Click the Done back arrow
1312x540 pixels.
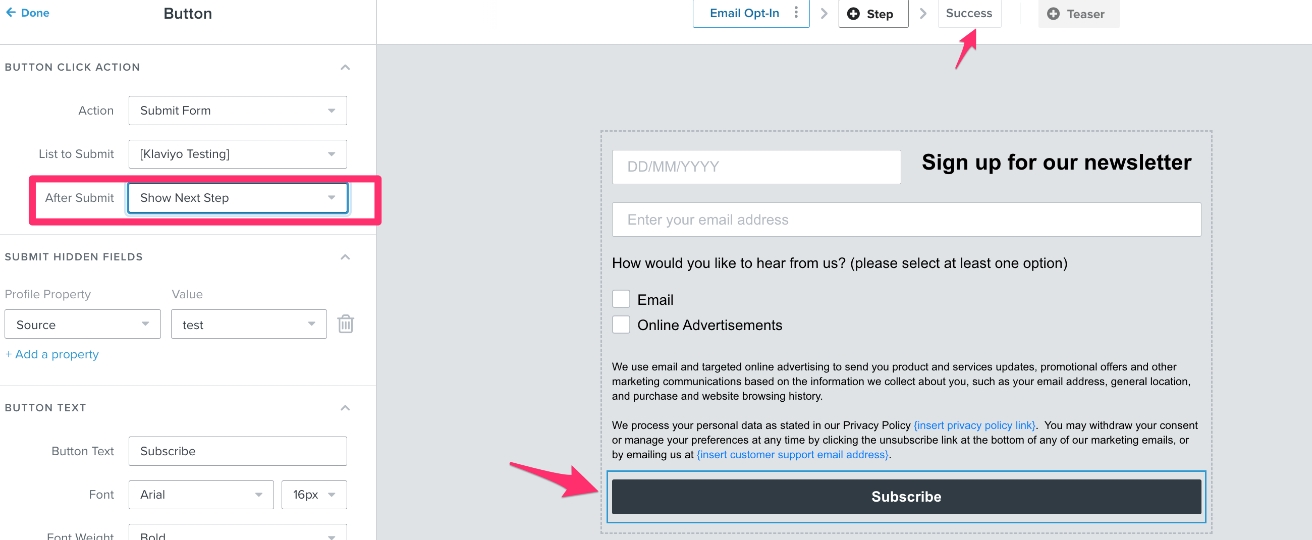coord(11,13)
